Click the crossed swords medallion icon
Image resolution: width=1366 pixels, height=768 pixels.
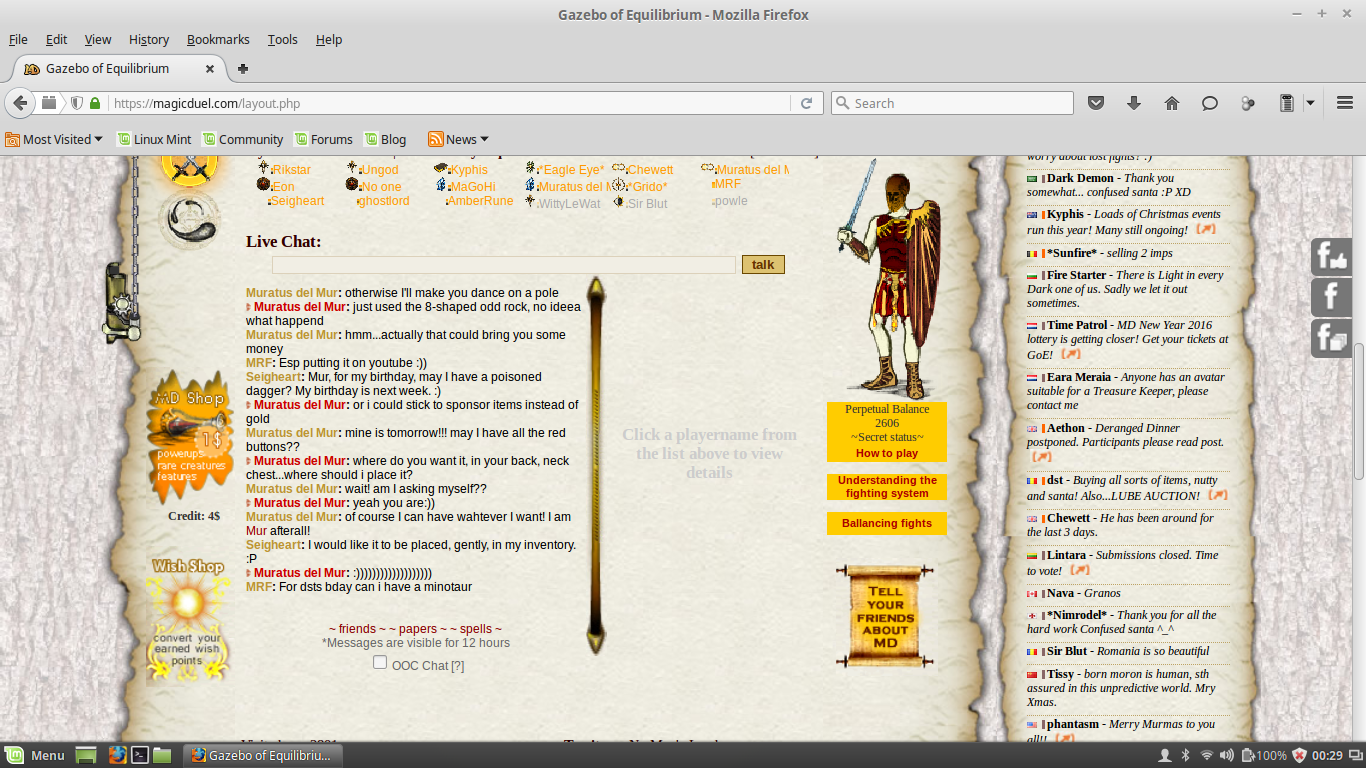click(x=188, y=171)
